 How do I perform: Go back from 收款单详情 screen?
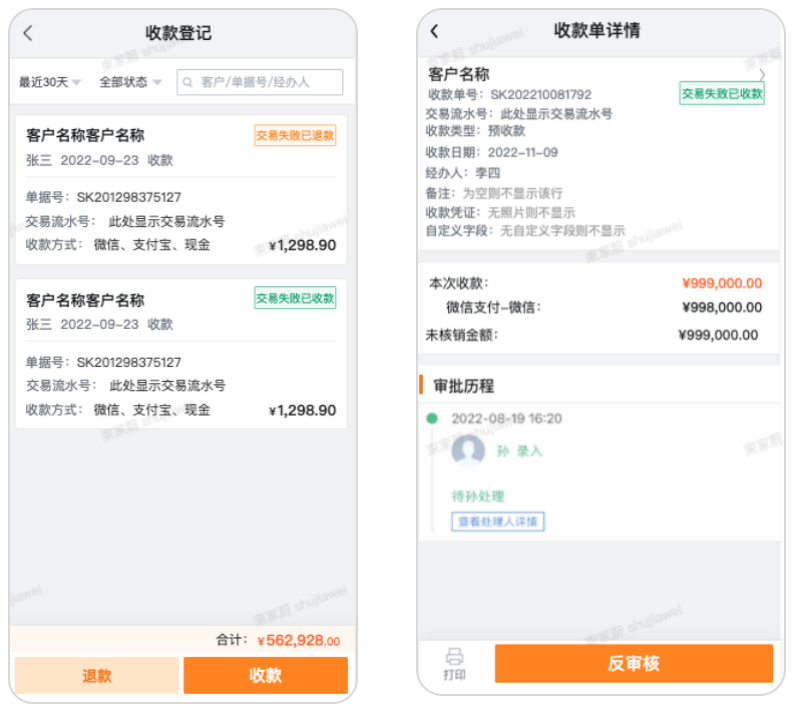click(435, 31)
